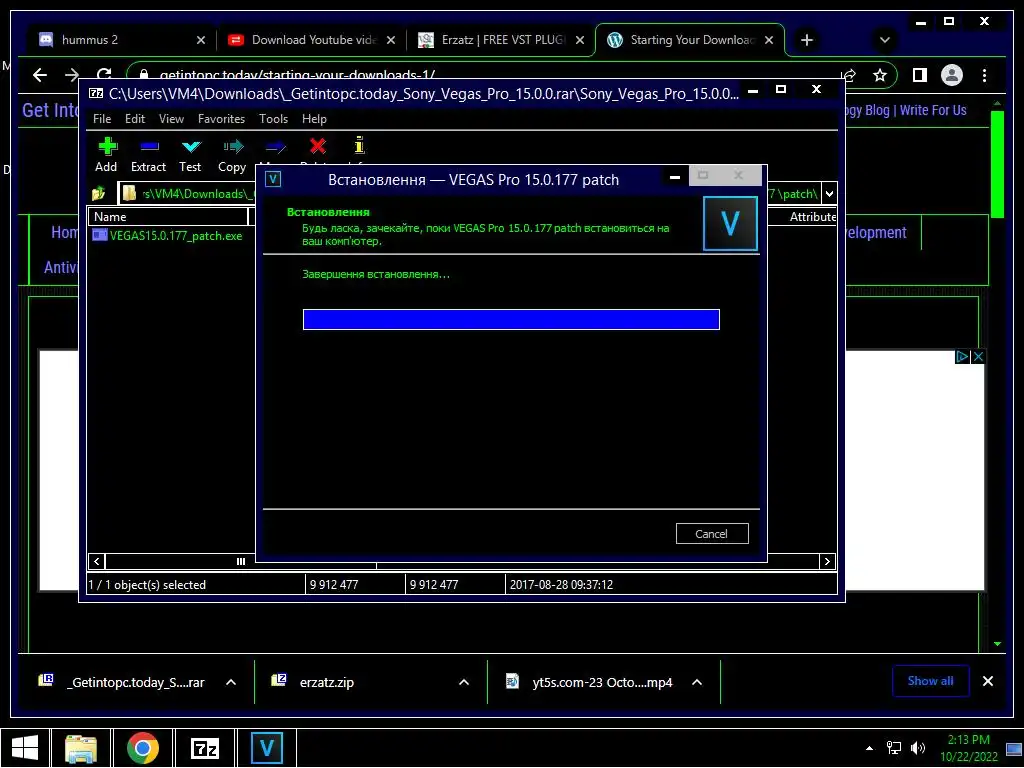Expand the 7-Zip address path dropdown
1024x768 pixels.
pos(829,193)
